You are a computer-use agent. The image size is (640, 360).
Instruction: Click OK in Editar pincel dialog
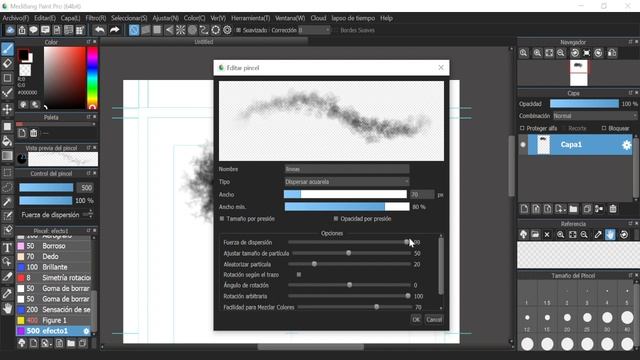click(x=416, y=320)
